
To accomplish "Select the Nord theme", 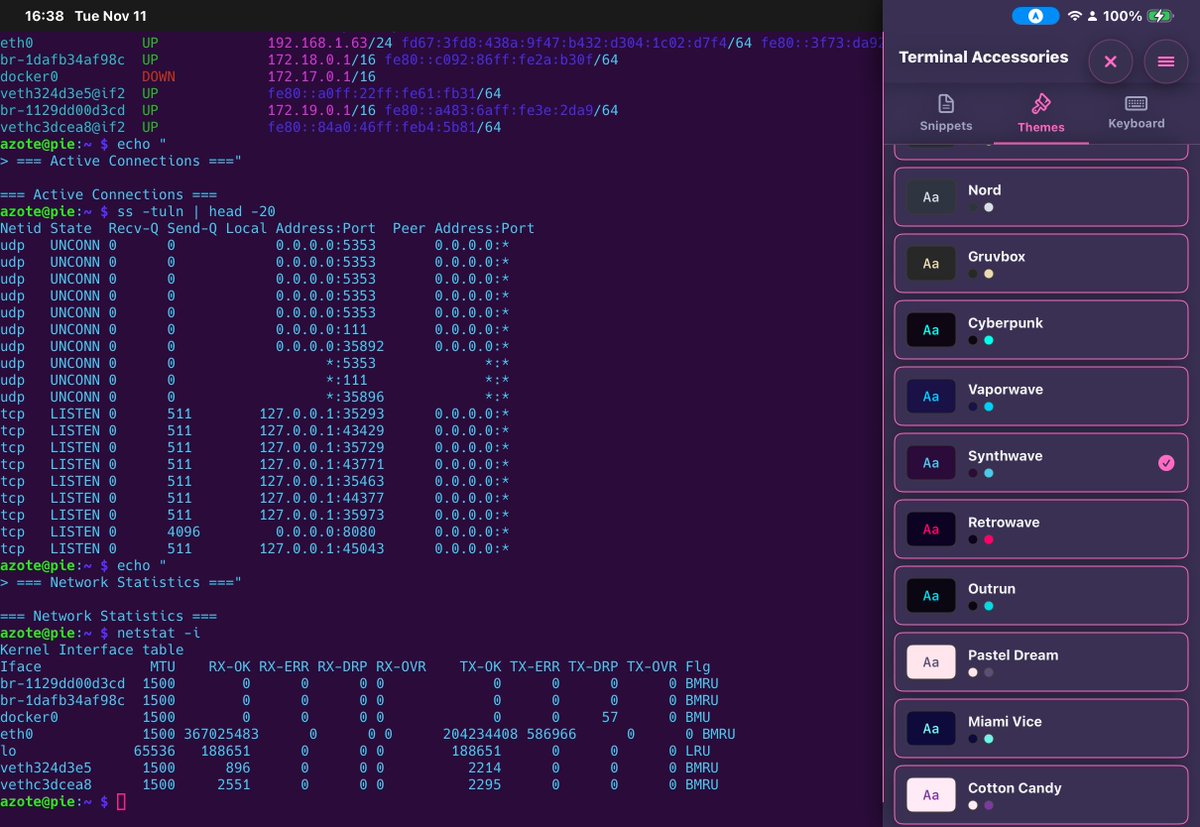I will point(1041,197).
